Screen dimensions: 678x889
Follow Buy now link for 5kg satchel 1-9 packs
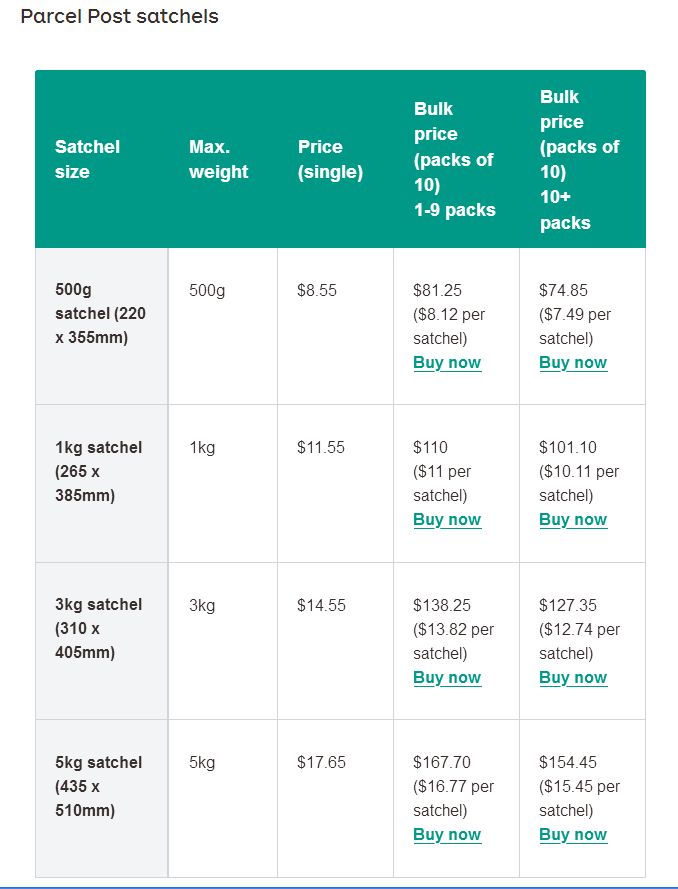pos(447,834)
